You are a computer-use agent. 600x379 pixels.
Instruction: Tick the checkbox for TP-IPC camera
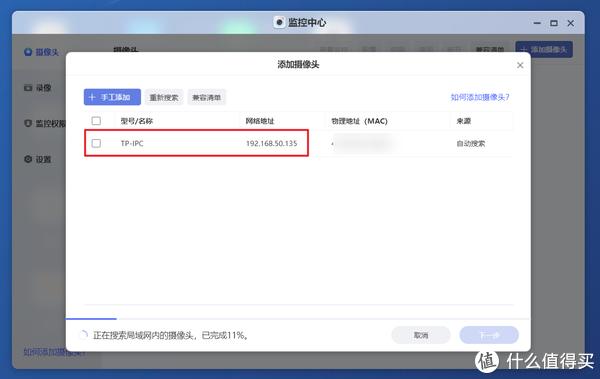[96, 143]
